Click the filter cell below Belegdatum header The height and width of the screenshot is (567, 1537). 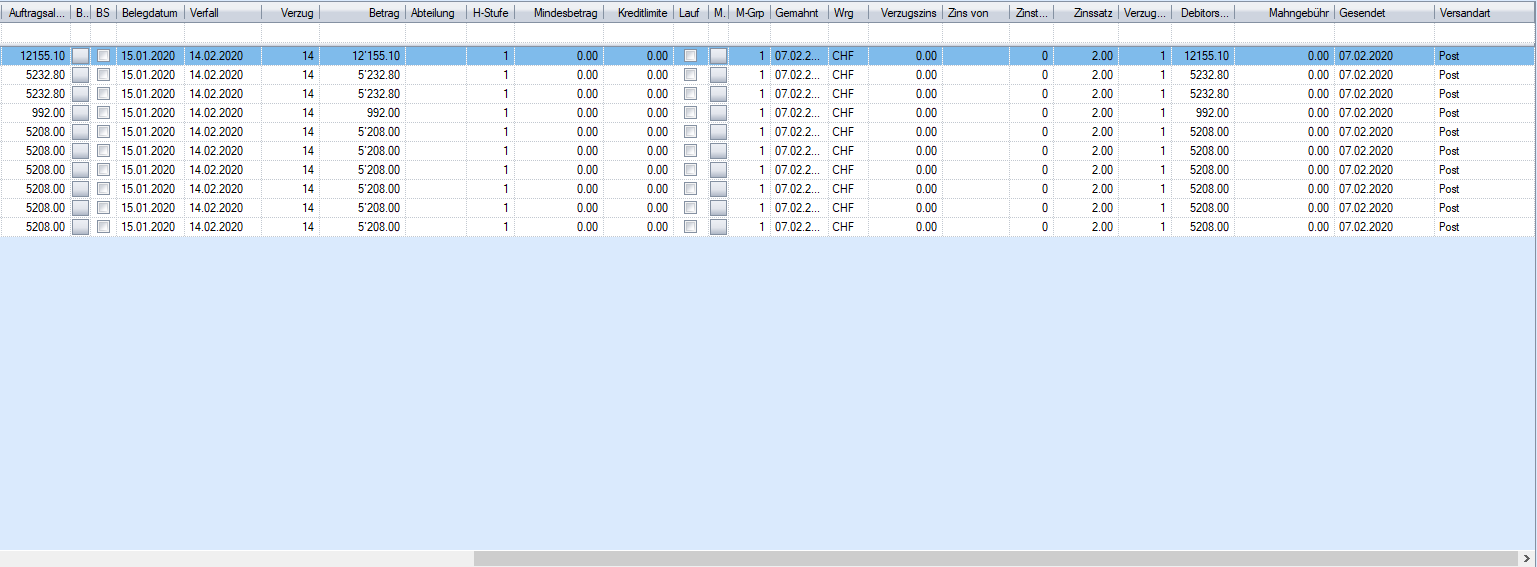point(150,34)
